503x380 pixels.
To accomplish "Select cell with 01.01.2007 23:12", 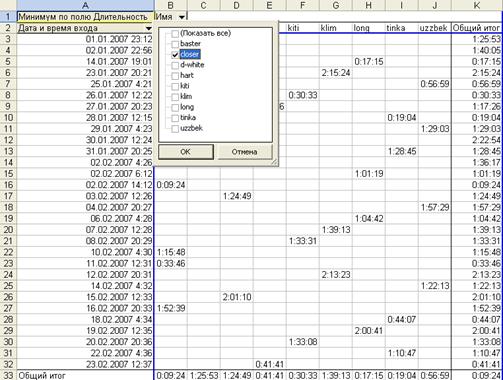I will point(85,39).
